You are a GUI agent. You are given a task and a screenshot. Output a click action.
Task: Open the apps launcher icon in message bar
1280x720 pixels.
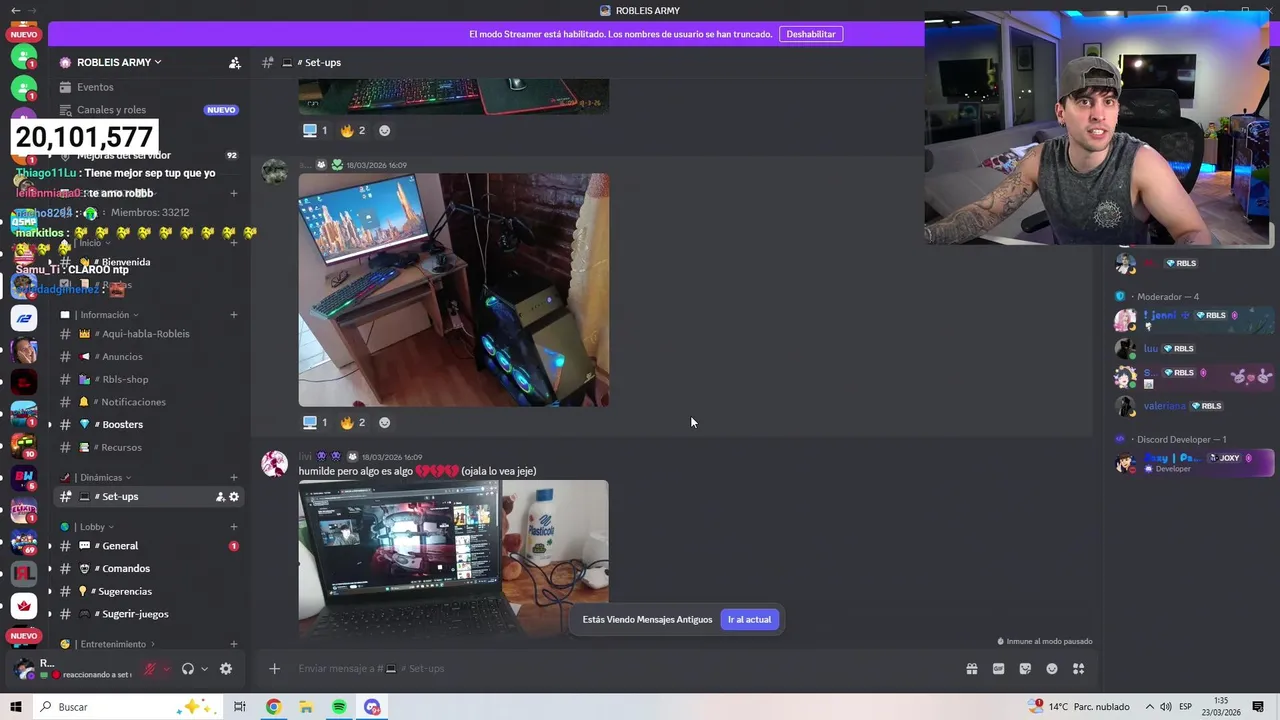pyautogui.click(x=1079, y=669)
